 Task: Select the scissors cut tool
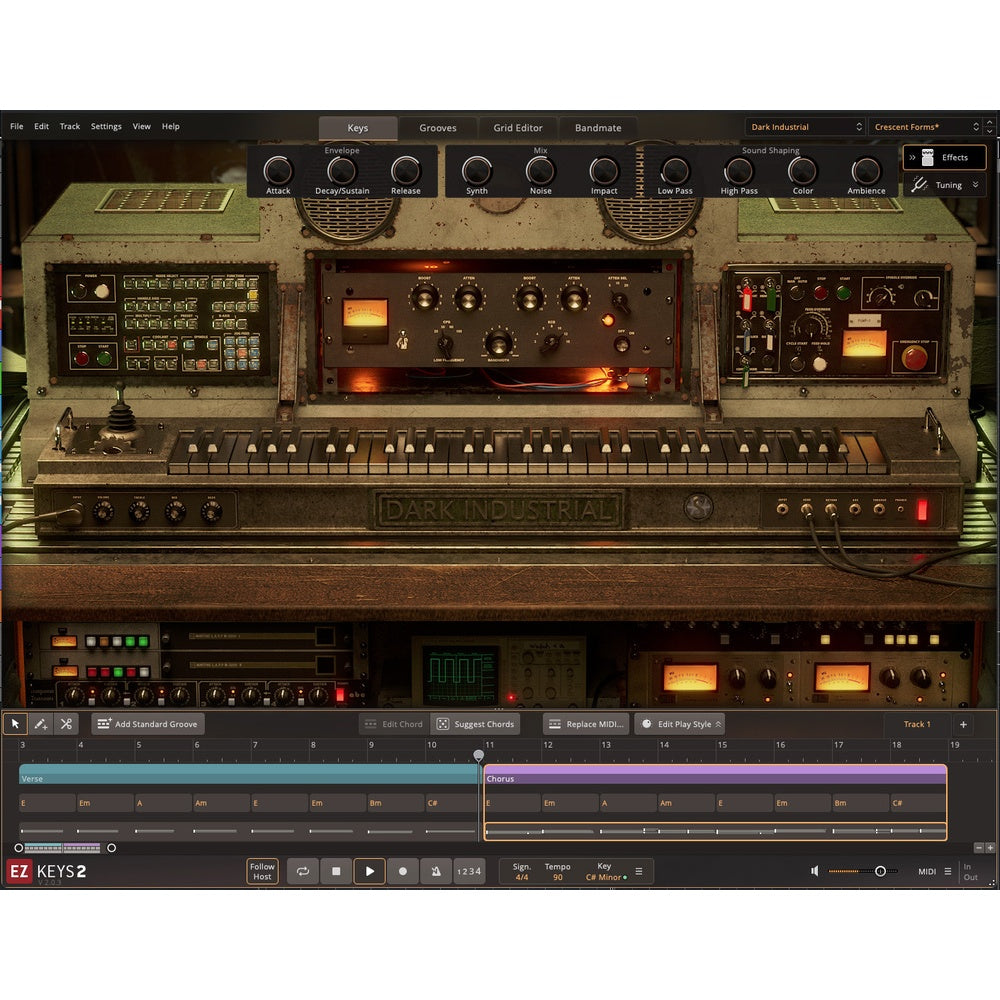66,723
